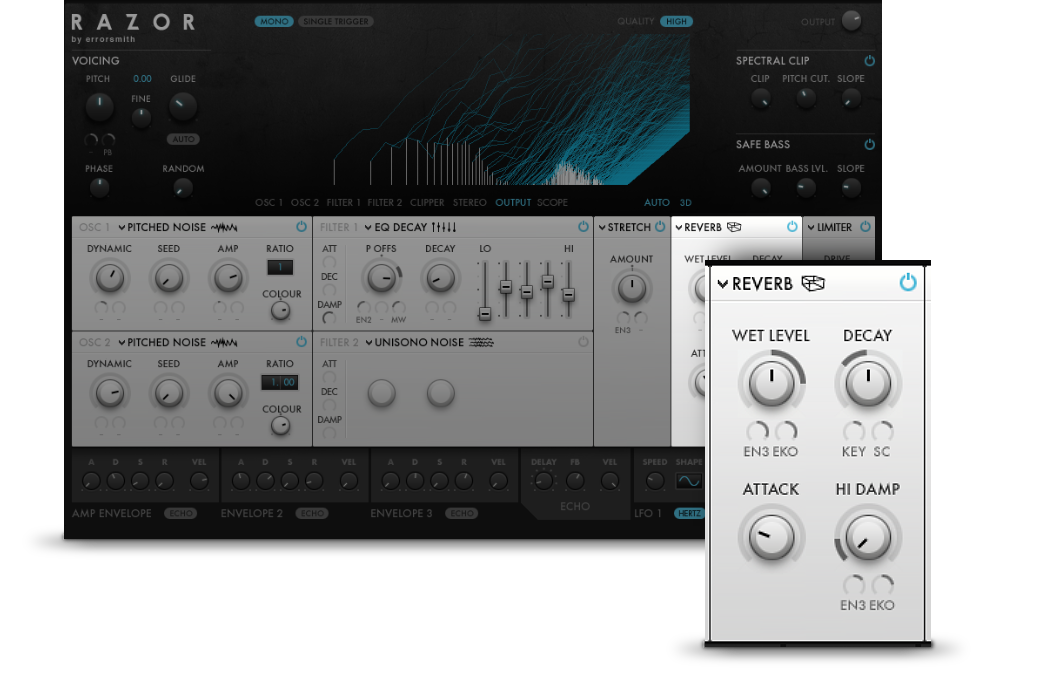Click the Spectral Clip Clip knob
The image size is (1040, 675).
coord(760,99)
